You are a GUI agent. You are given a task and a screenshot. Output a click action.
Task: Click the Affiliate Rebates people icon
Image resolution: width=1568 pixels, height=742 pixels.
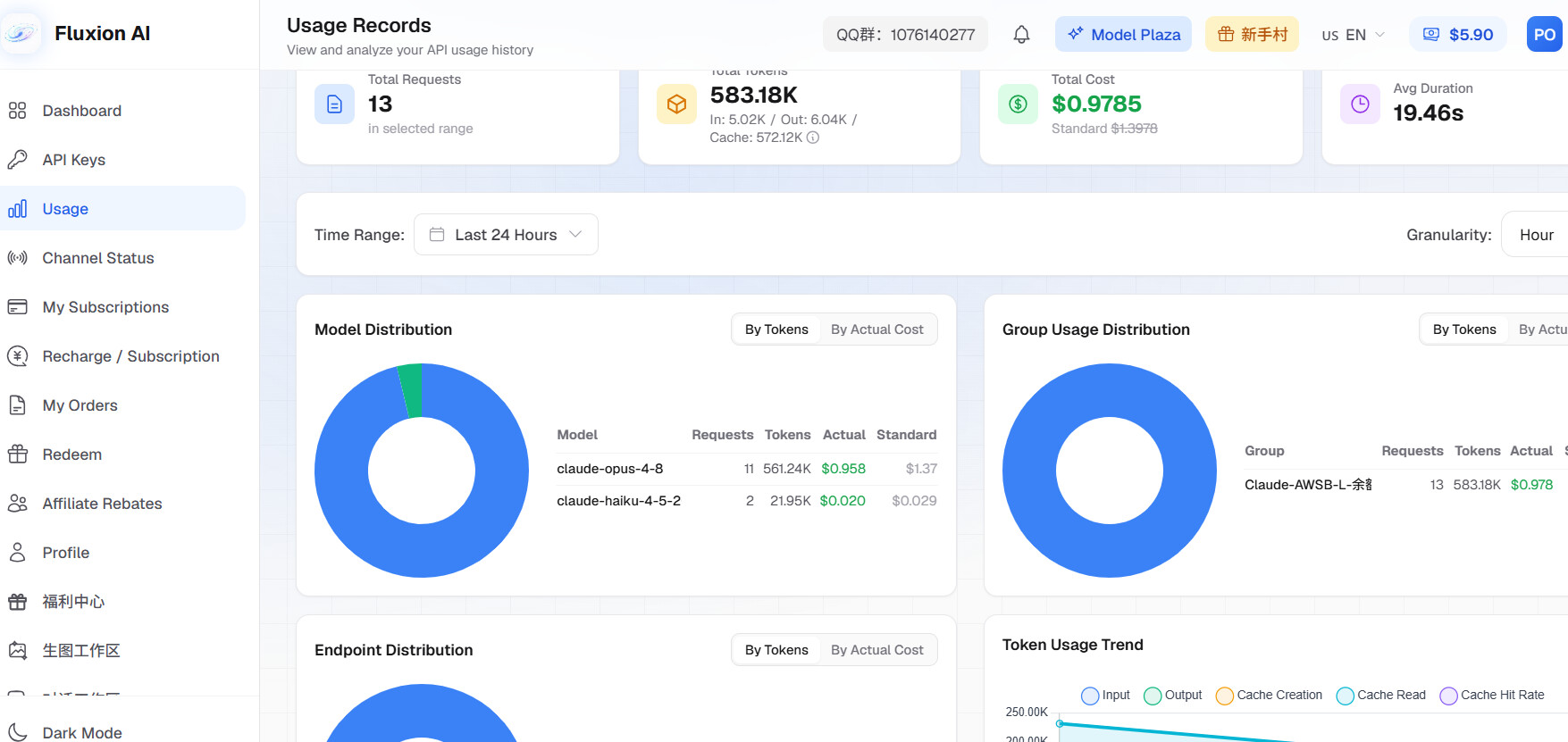click(17, 504)
